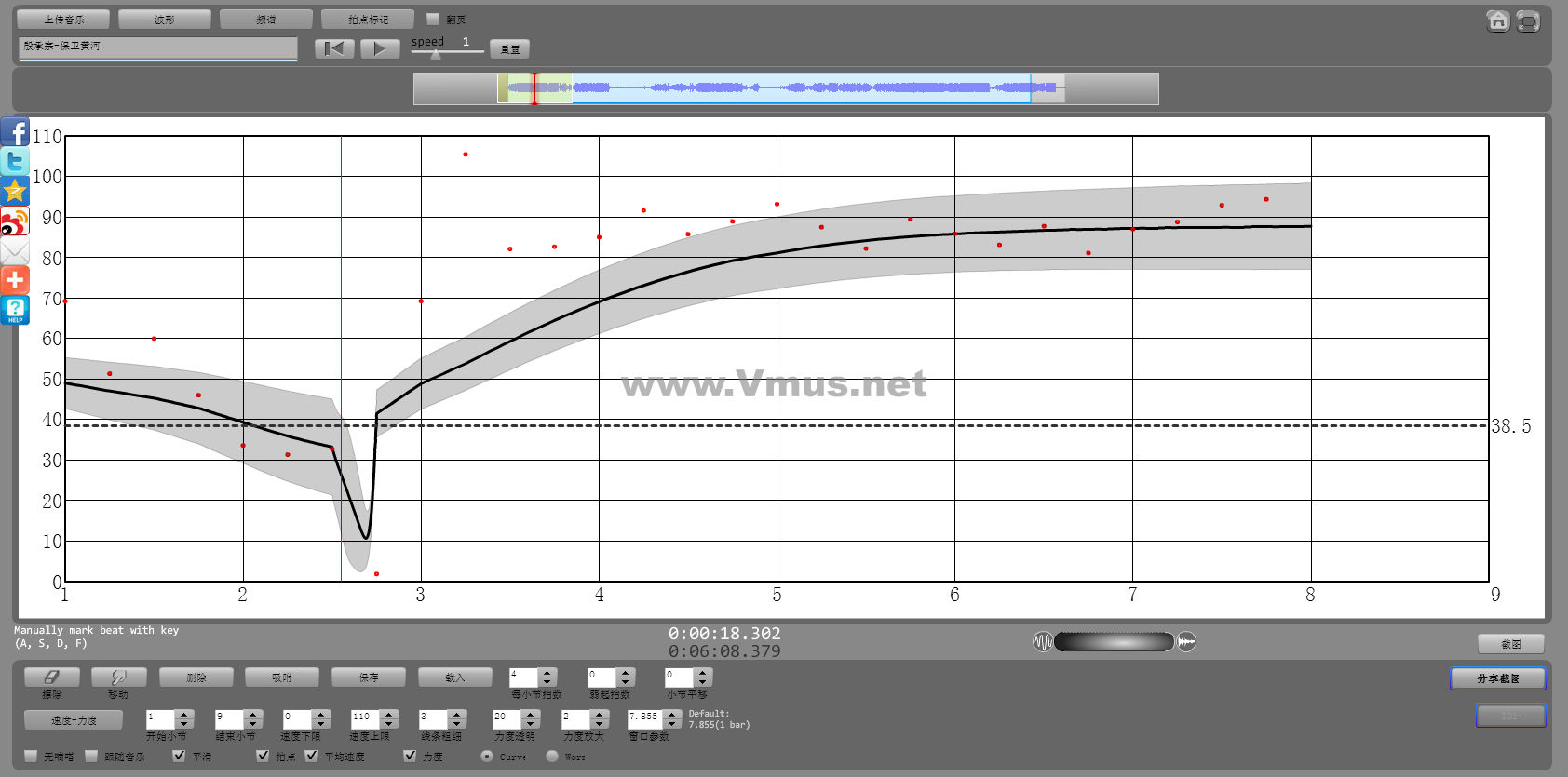Increase 每小节拍数 beats-per-bar stepper
Screen dimensions: 1568x777
[547, 672]
